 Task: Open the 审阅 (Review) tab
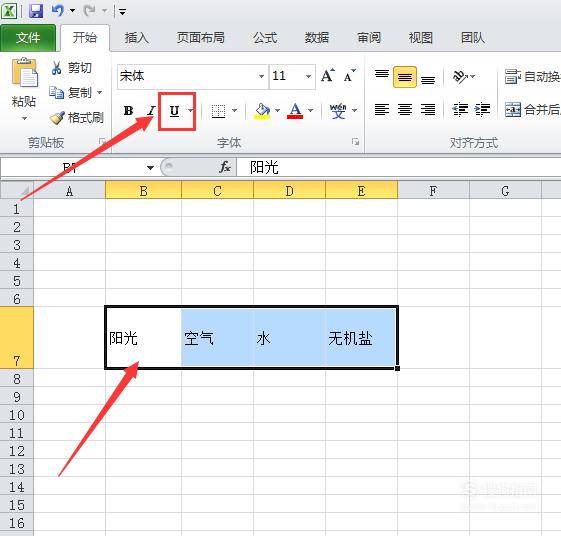pyautogui.click(x=369, y=38)
